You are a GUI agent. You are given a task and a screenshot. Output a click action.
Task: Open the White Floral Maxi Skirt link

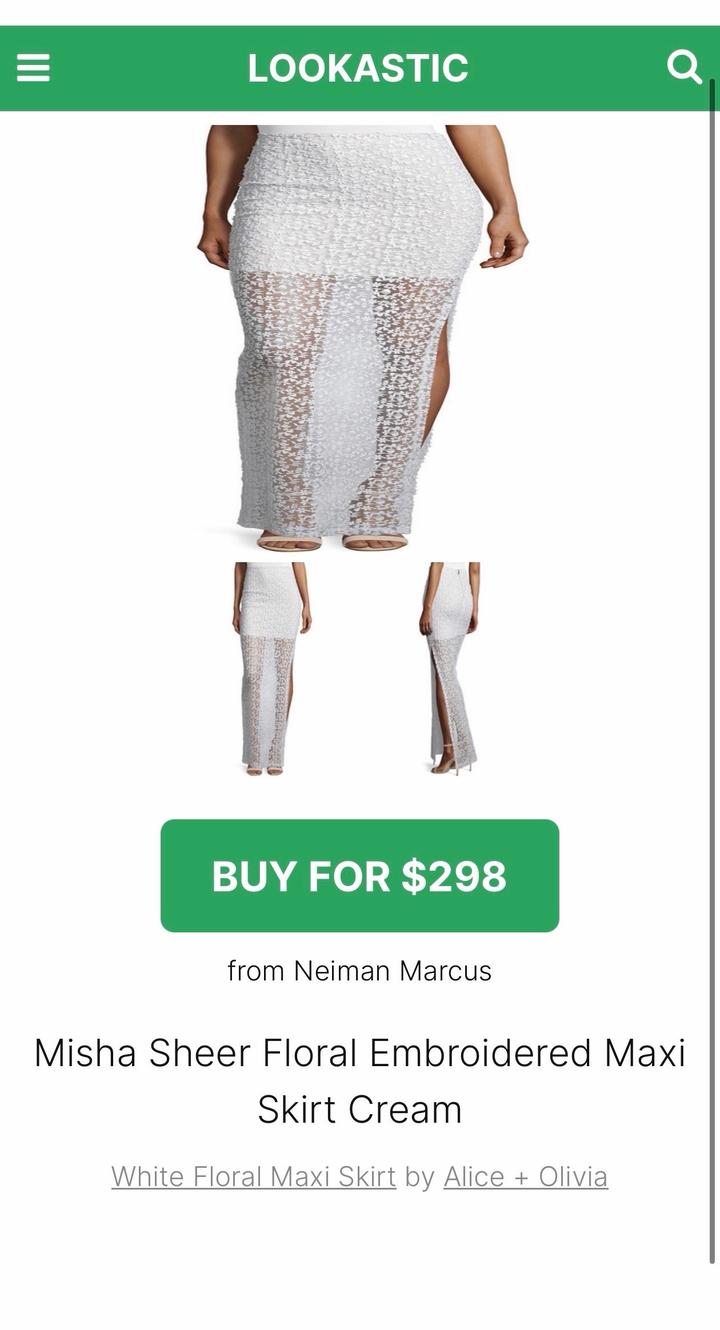[x=254, y=1177]
